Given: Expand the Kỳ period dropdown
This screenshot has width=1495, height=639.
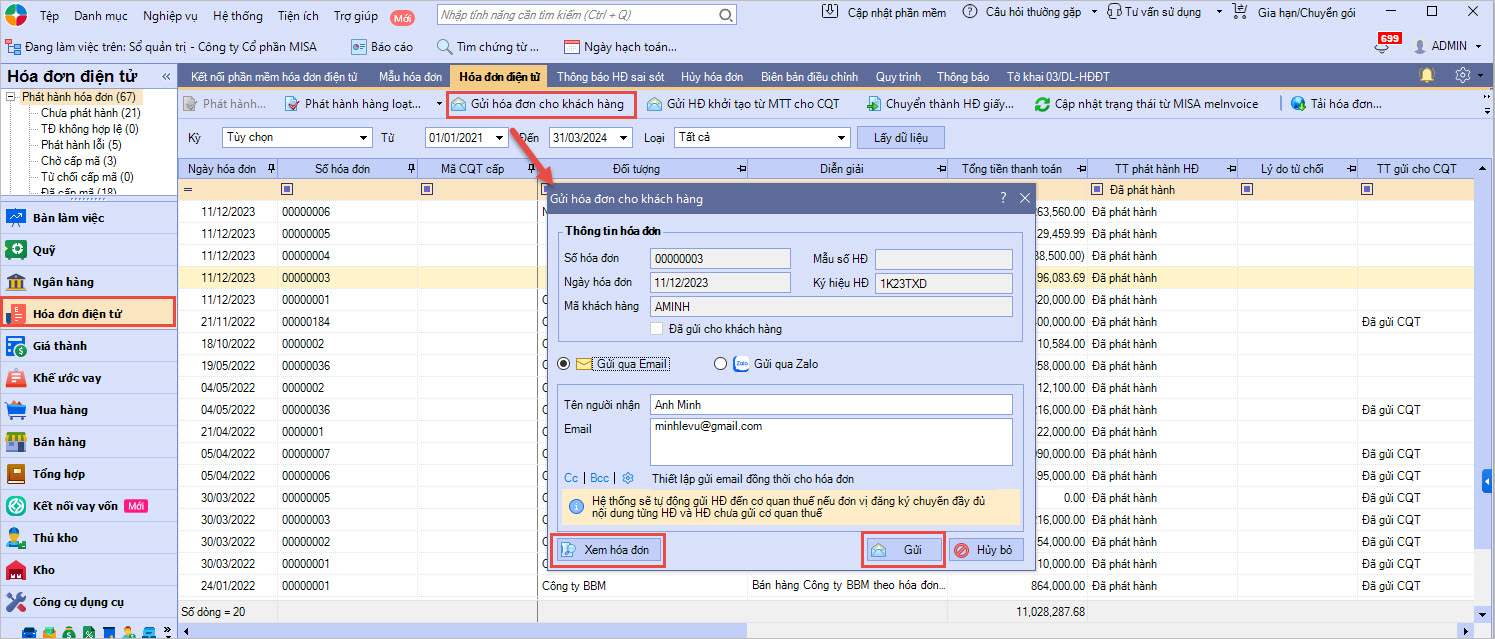Looking at the screenshot, I should point(363,137).
